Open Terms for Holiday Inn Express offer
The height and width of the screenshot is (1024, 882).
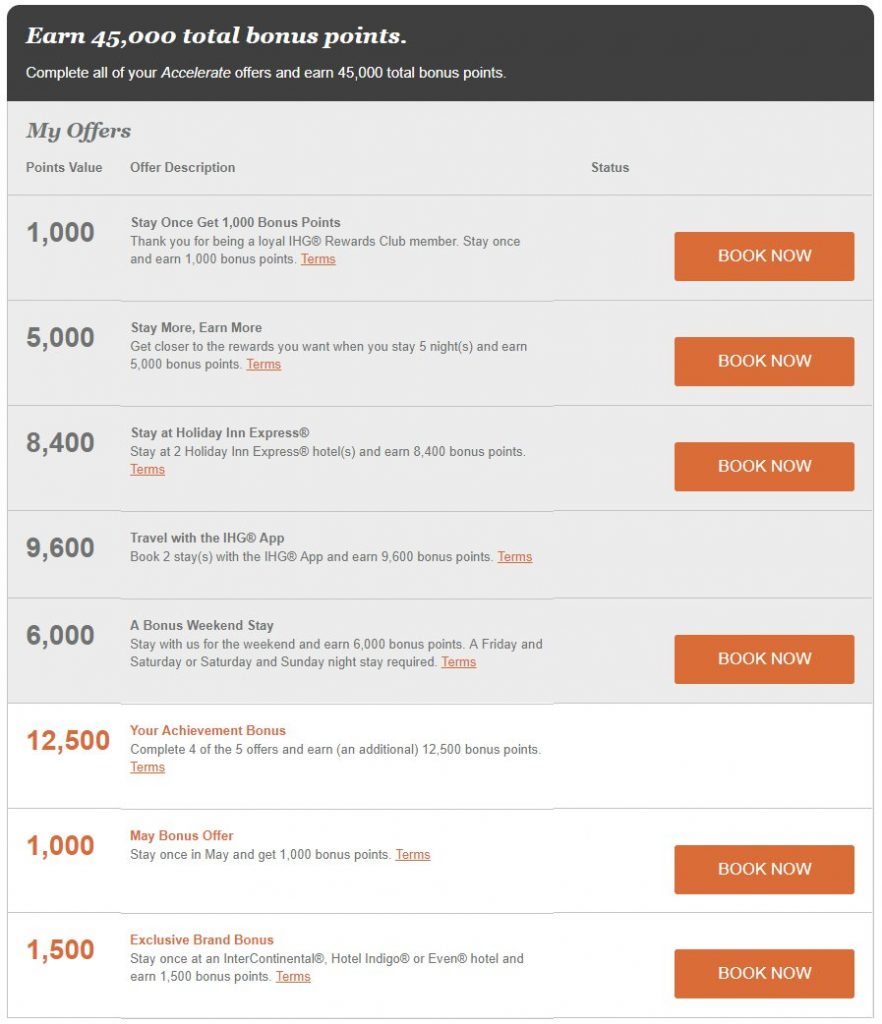click(148, 470)
